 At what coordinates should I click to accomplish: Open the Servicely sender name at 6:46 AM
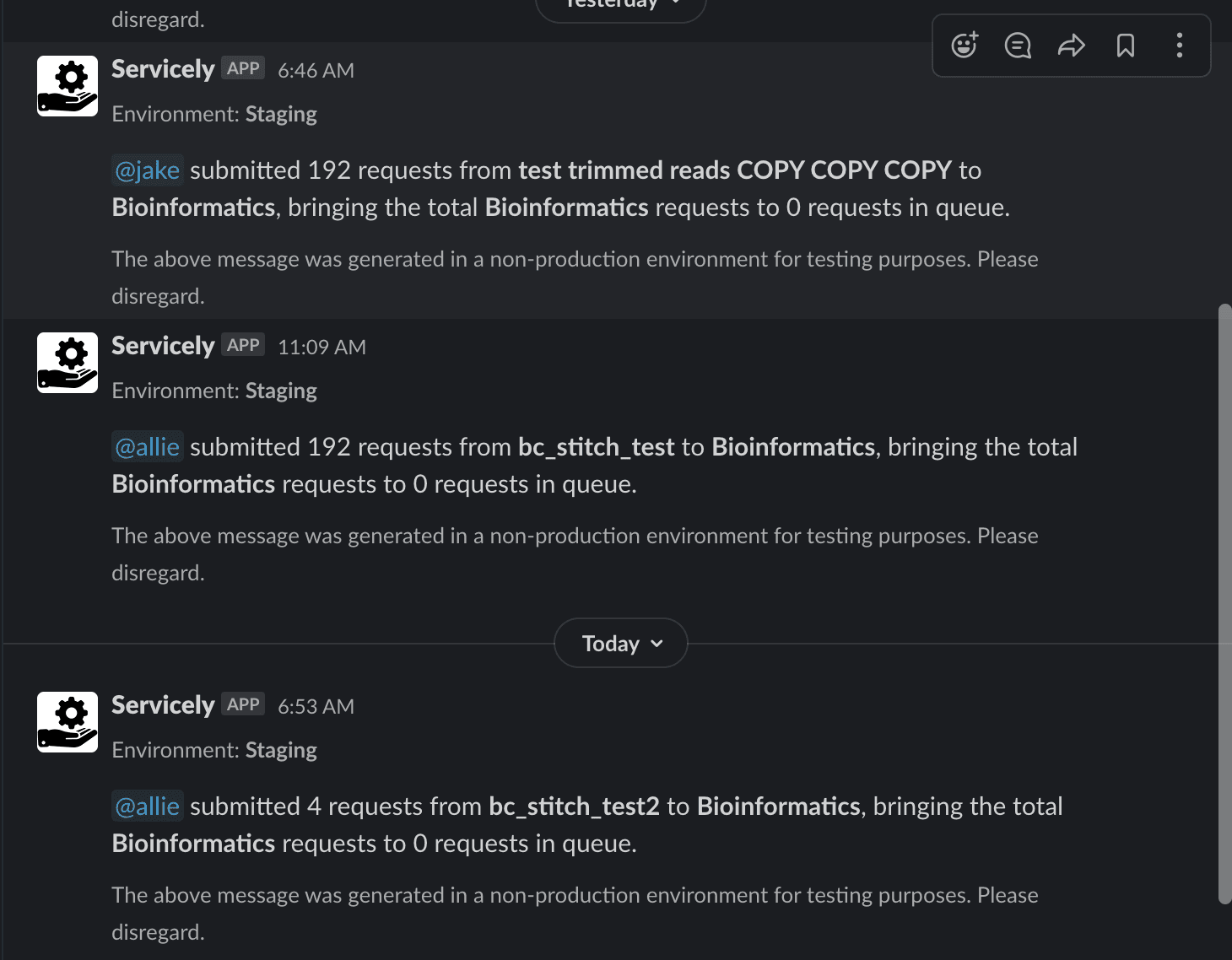pyautogui.click(x=163, y=69)
